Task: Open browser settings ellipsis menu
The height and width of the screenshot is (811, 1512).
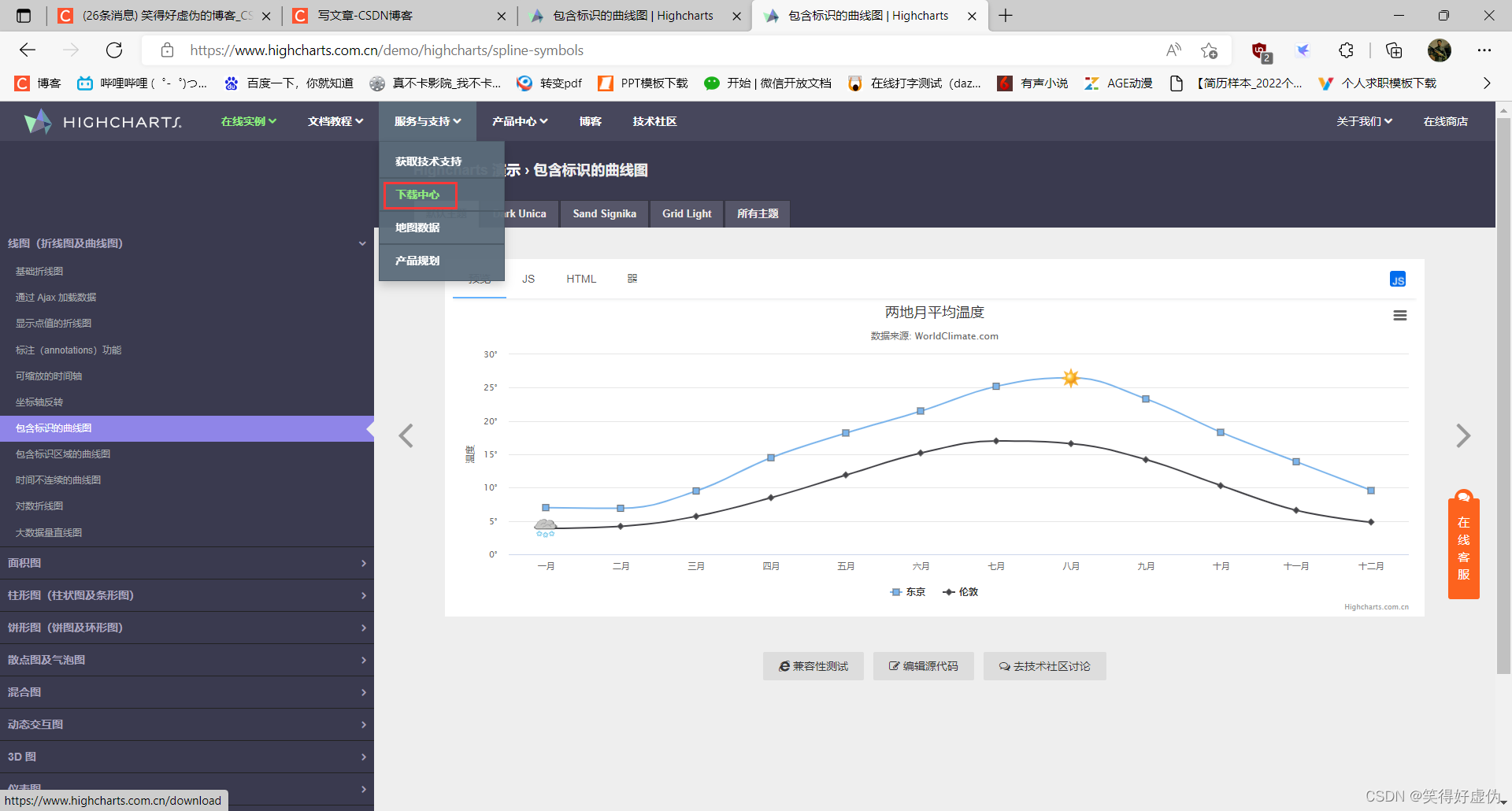Action: coord(1484,50)
